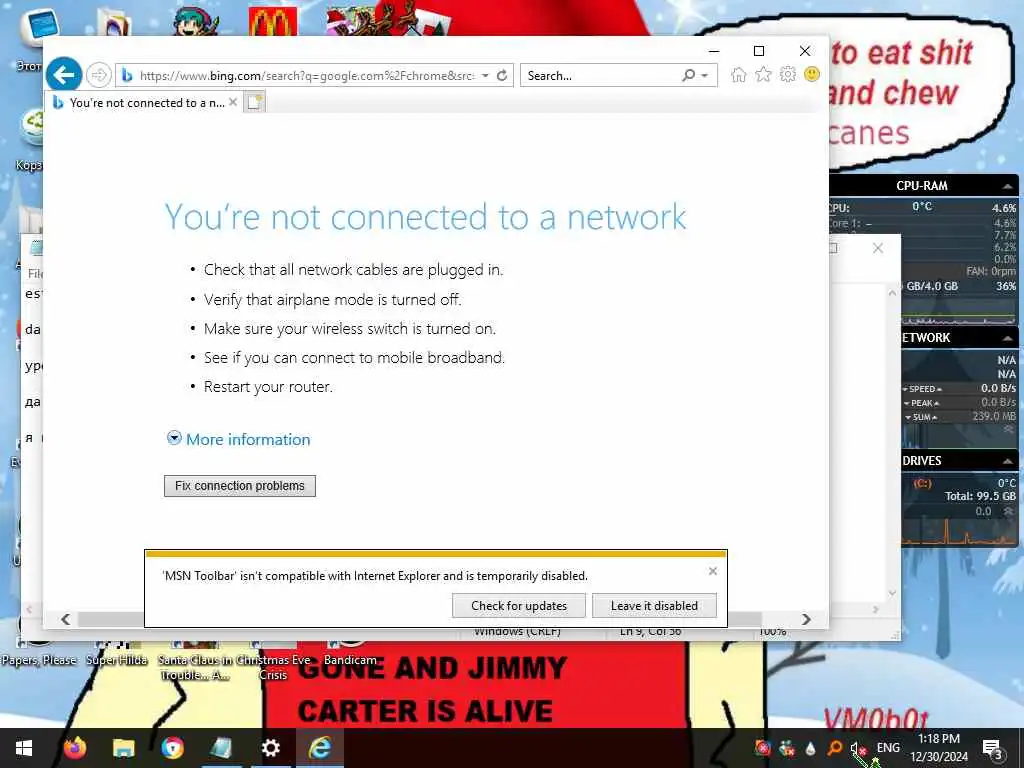Dismiss the MSN Toolbar notification
This screenshot has width=1024, height=768.
(712, 571)
